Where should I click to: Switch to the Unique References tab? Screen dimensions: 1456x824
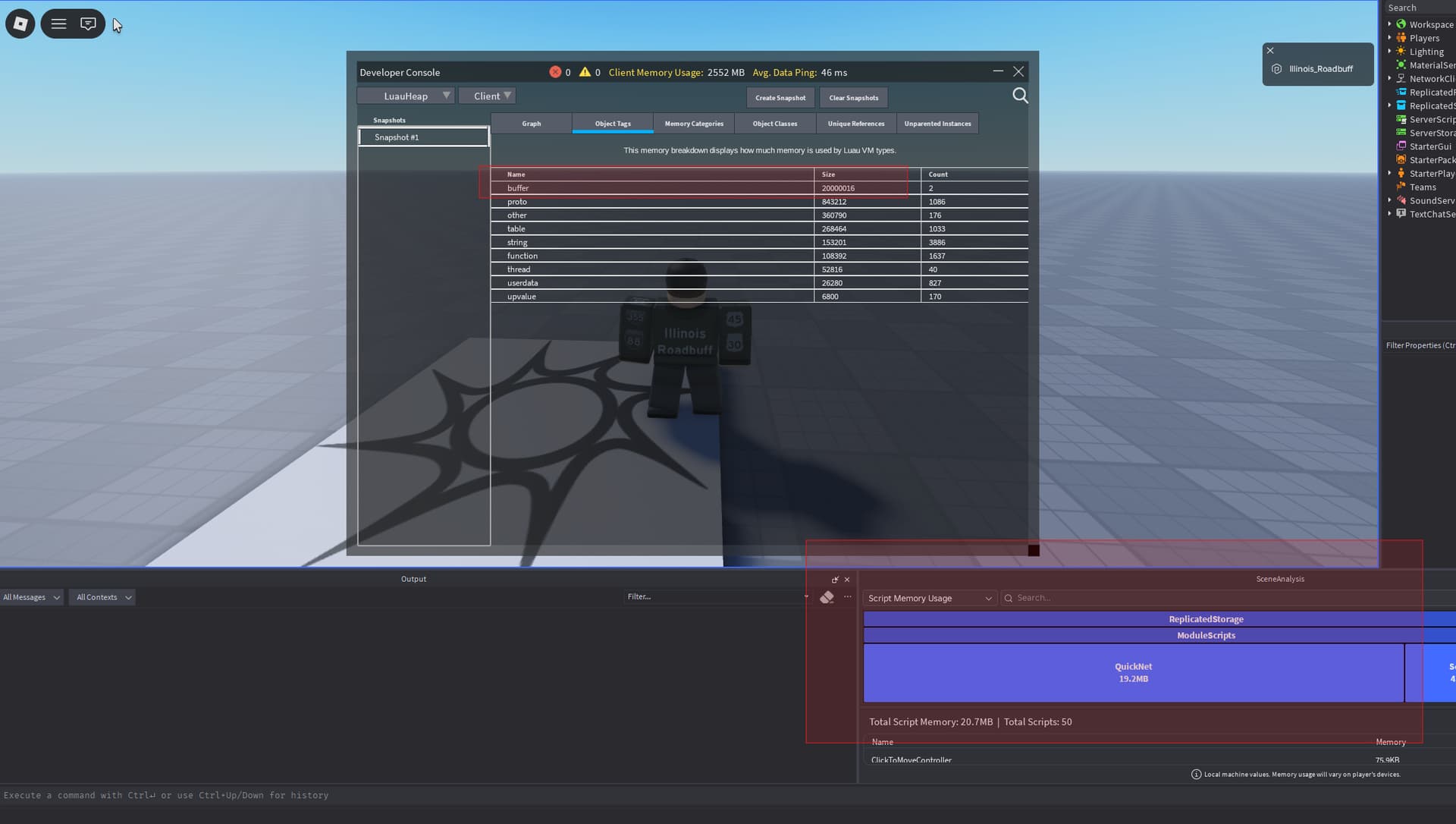pyautogui.click(x=856, y=124)
